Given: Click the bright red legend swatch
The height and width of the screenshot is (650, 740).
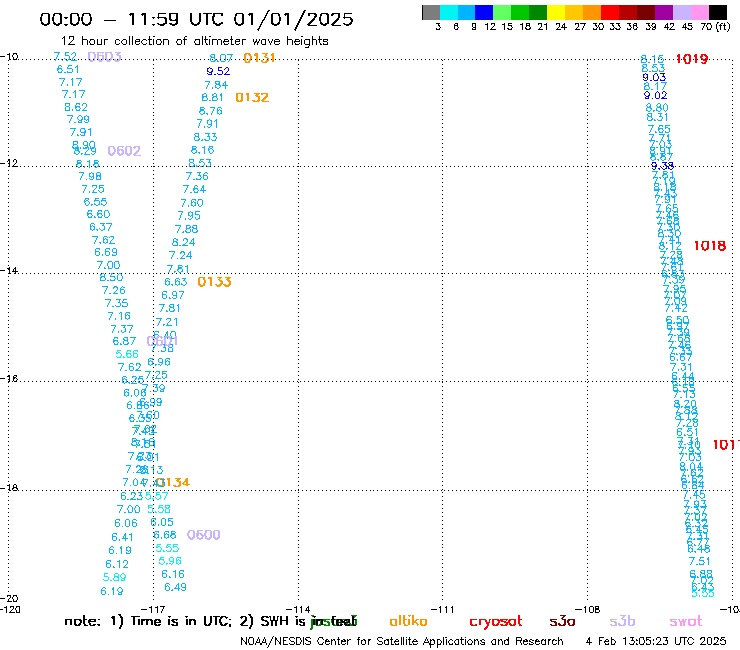Looking at the screenshot, I should click(610, 13).
